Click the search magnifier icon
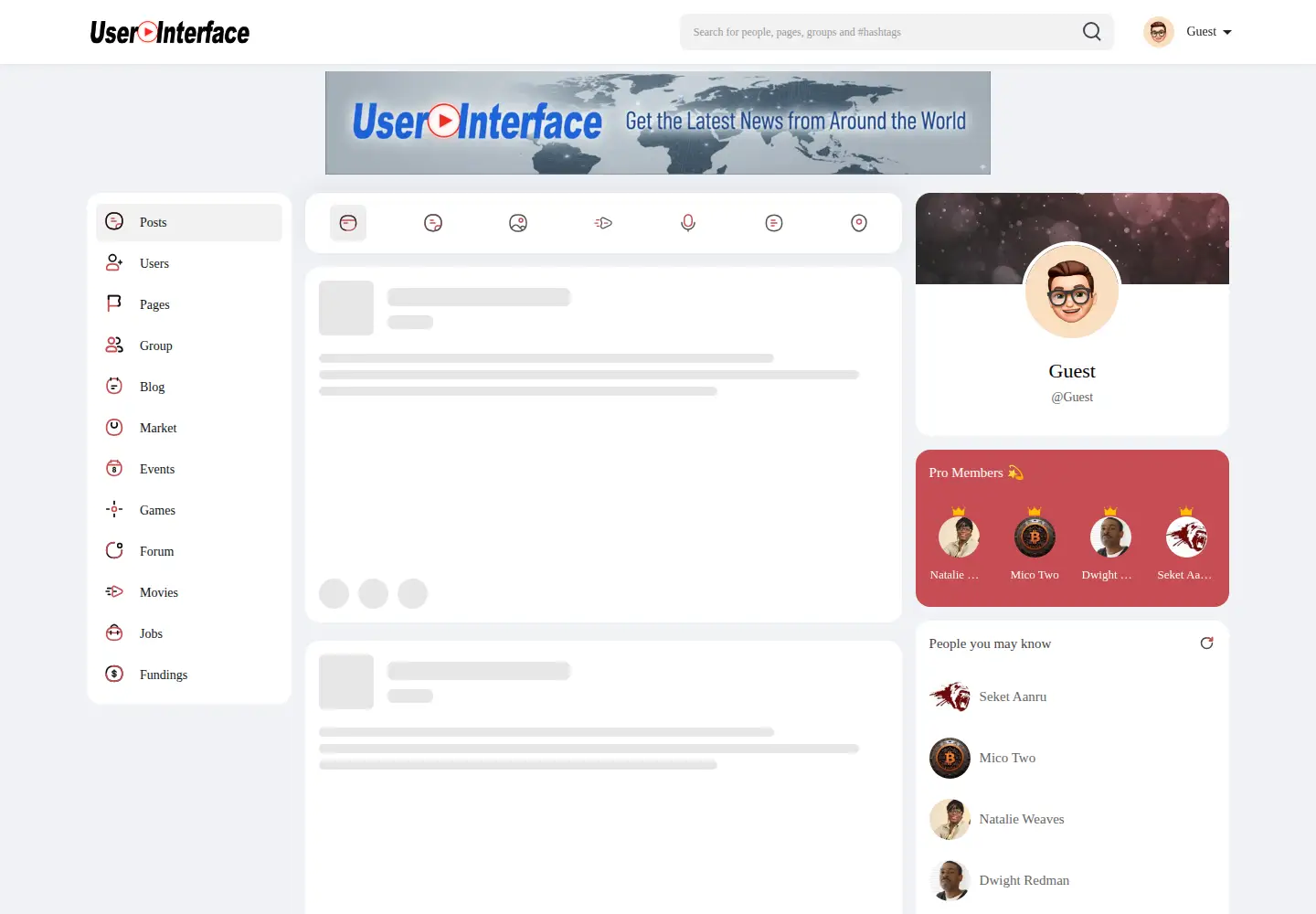The height and width of the screenshot is (914, 1316). pyautogui.click(x=1091, y=32)
